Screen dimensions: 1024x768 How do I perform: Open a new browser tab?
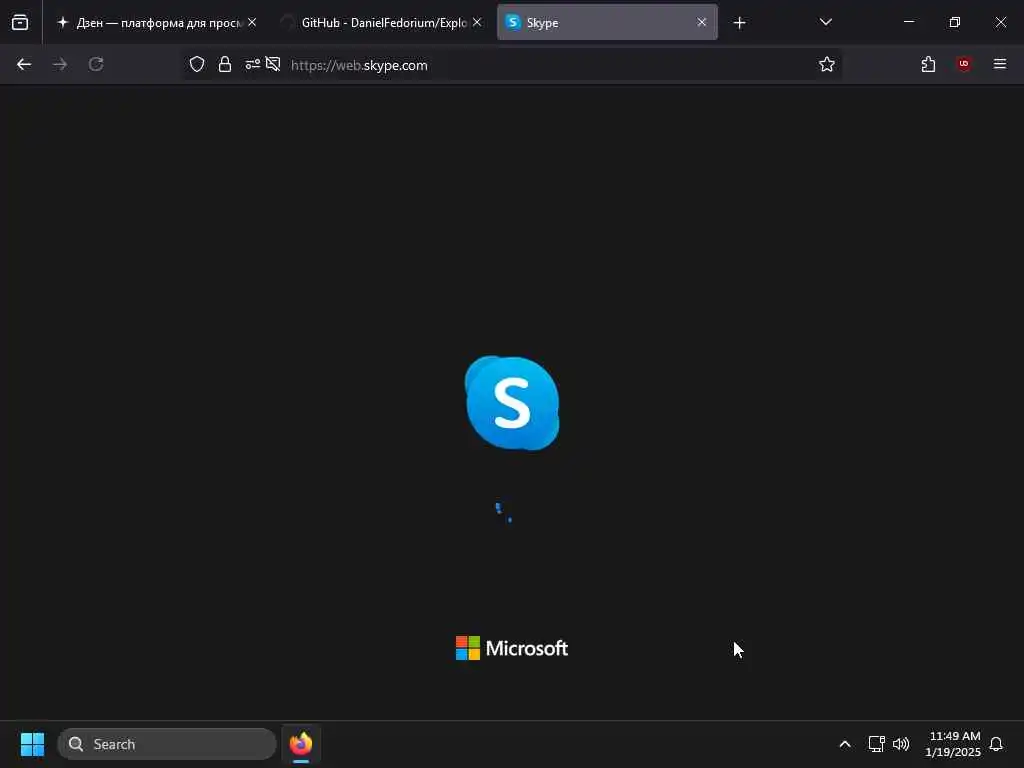point(739,23)
